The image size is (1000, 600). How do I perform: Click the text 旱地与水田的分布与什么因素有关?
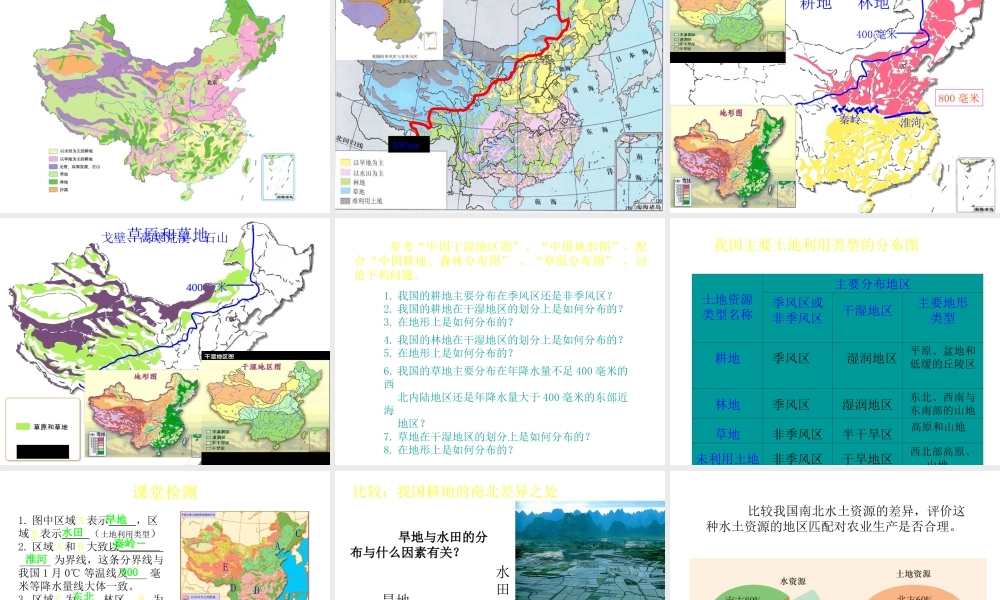419,545
